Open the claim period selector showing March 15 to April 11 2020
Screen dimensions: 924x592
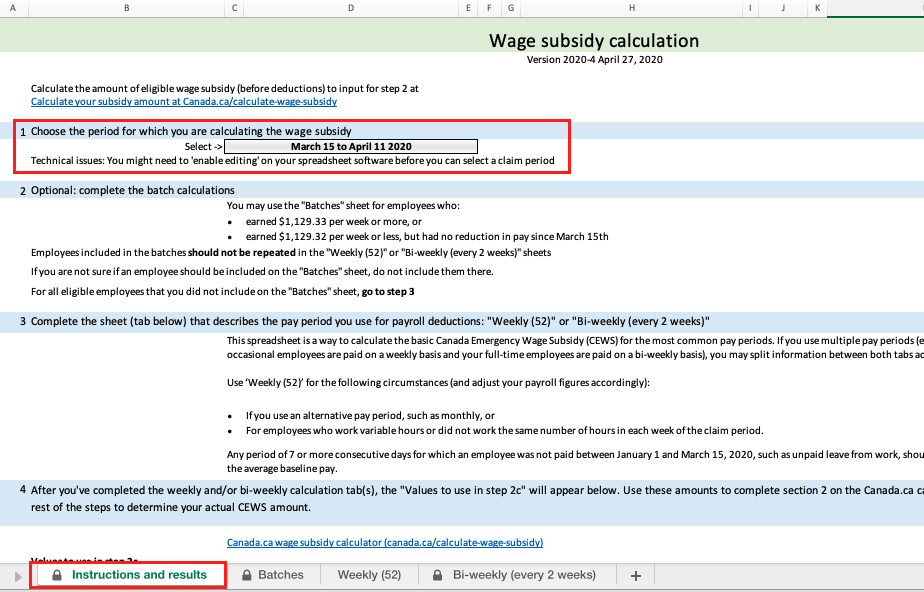click(x=352, y=145)
